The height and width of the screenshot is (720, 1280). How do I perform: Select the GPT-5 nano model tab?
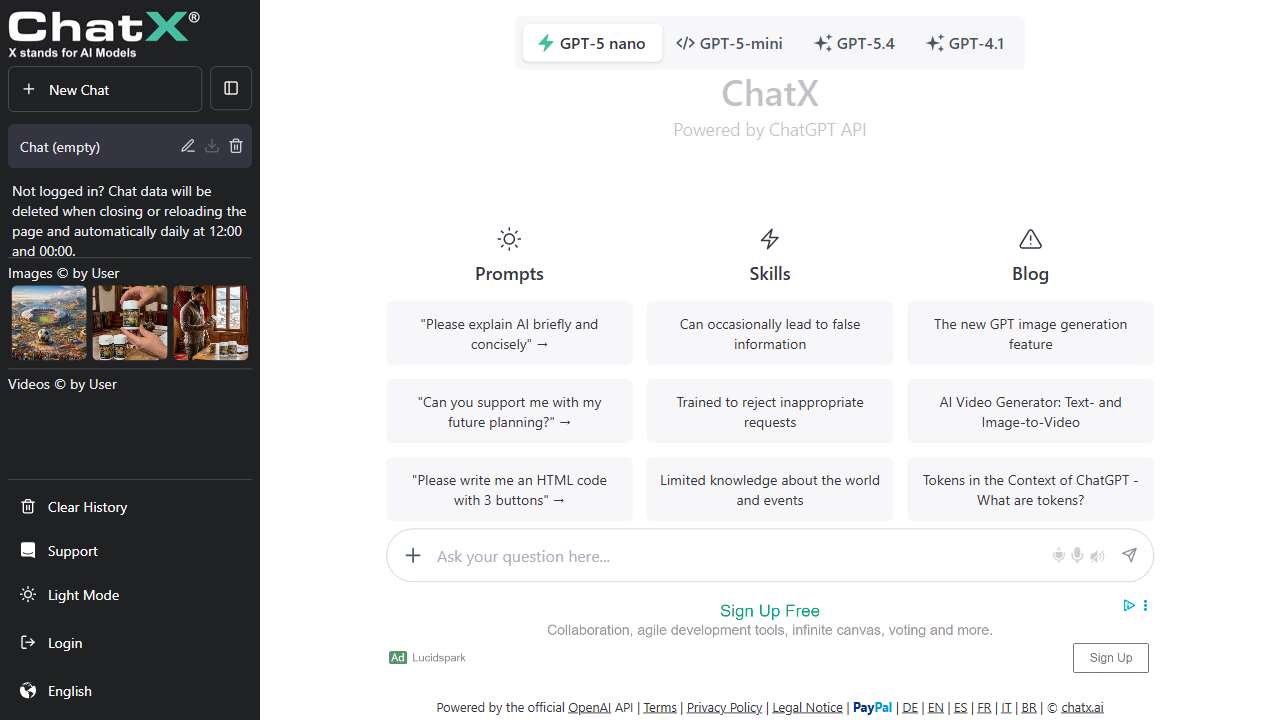(592, 43)
